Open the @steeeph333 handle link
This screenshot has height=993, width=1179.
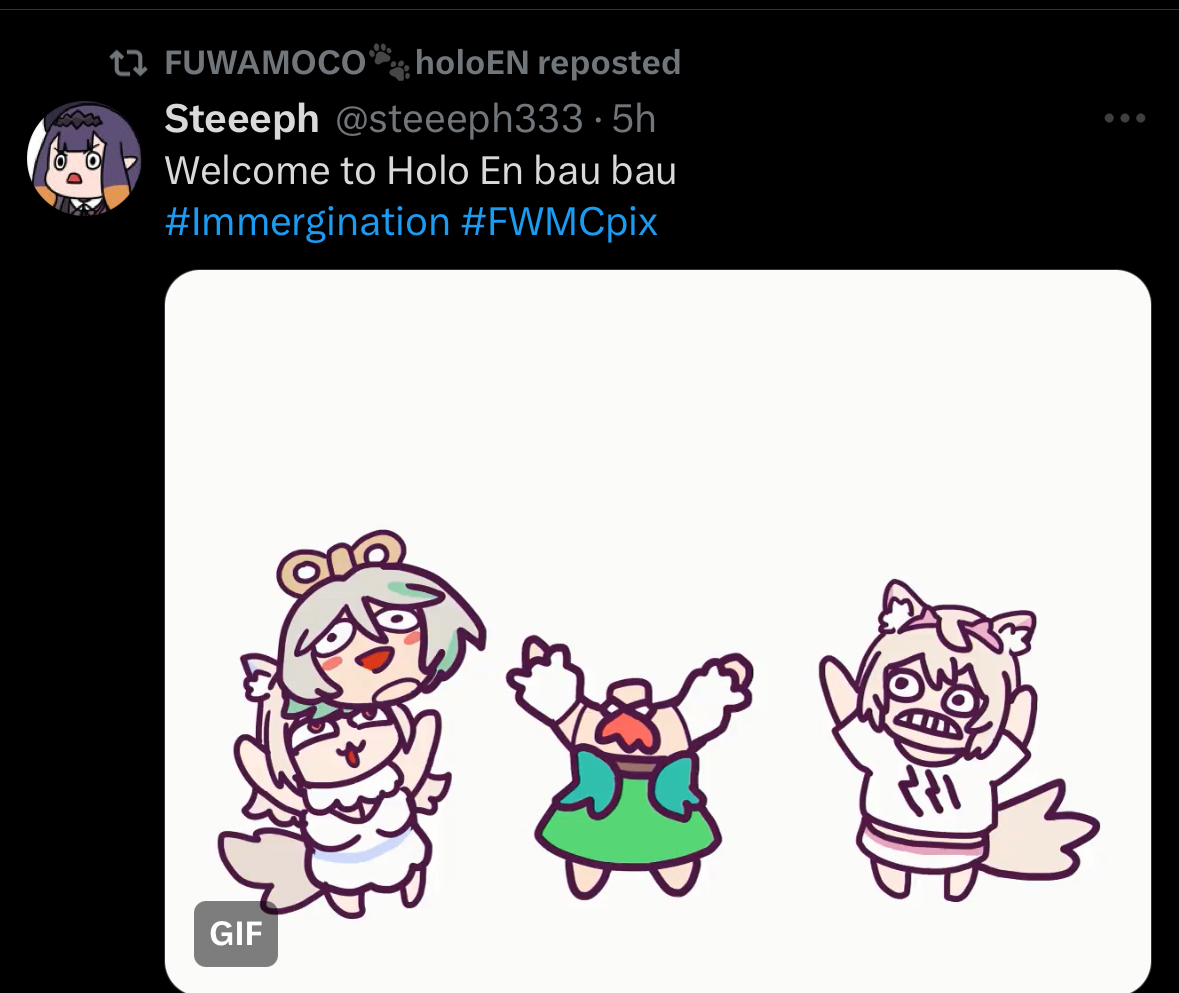(459, 119)
